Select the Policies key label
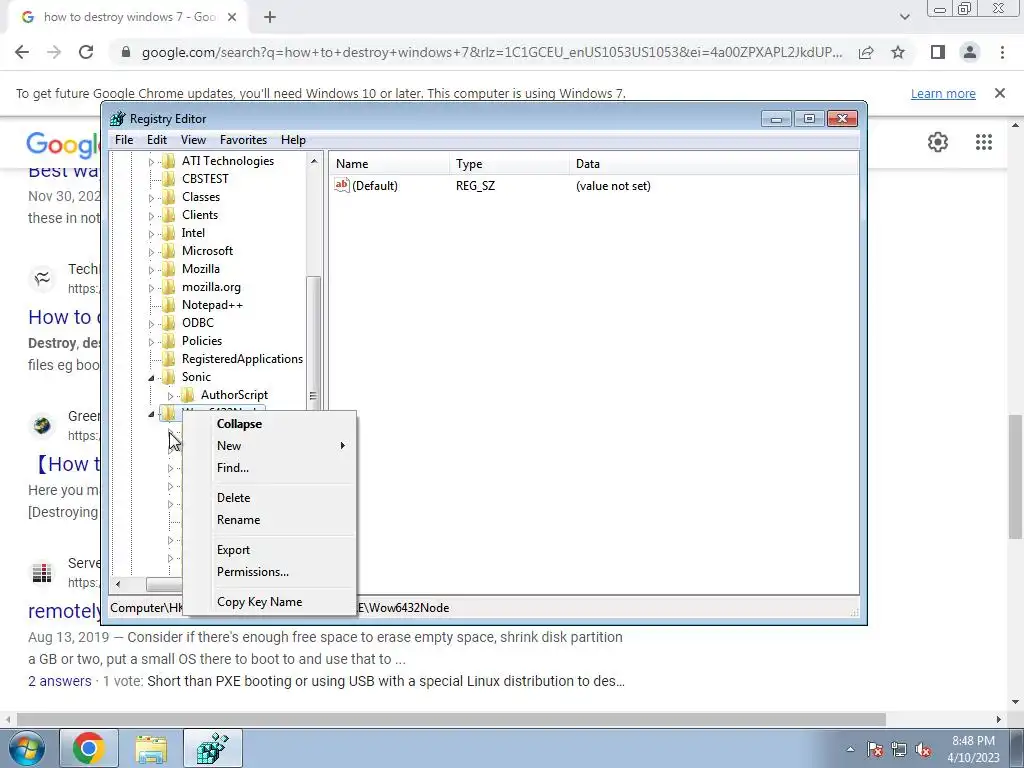Screen dimensions: 1024x768 click(x=202, y=341)
